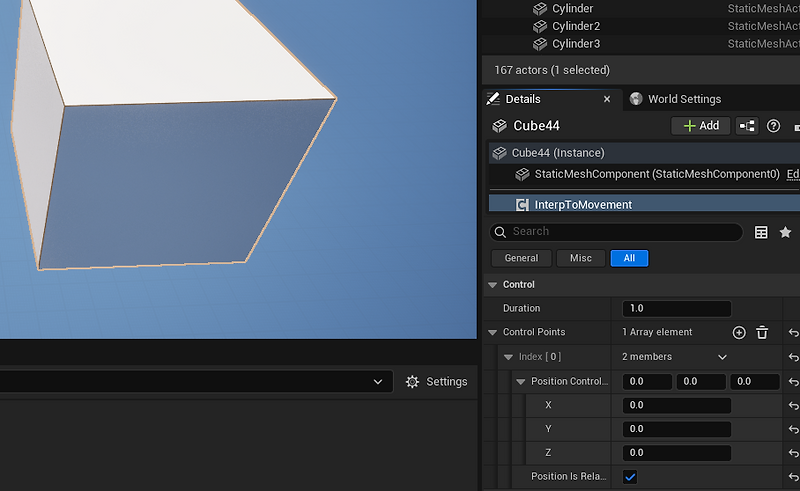The width and height of the screenshot is (800, 491).
Task: Collapse the Control section
Action: click(492, 285)
